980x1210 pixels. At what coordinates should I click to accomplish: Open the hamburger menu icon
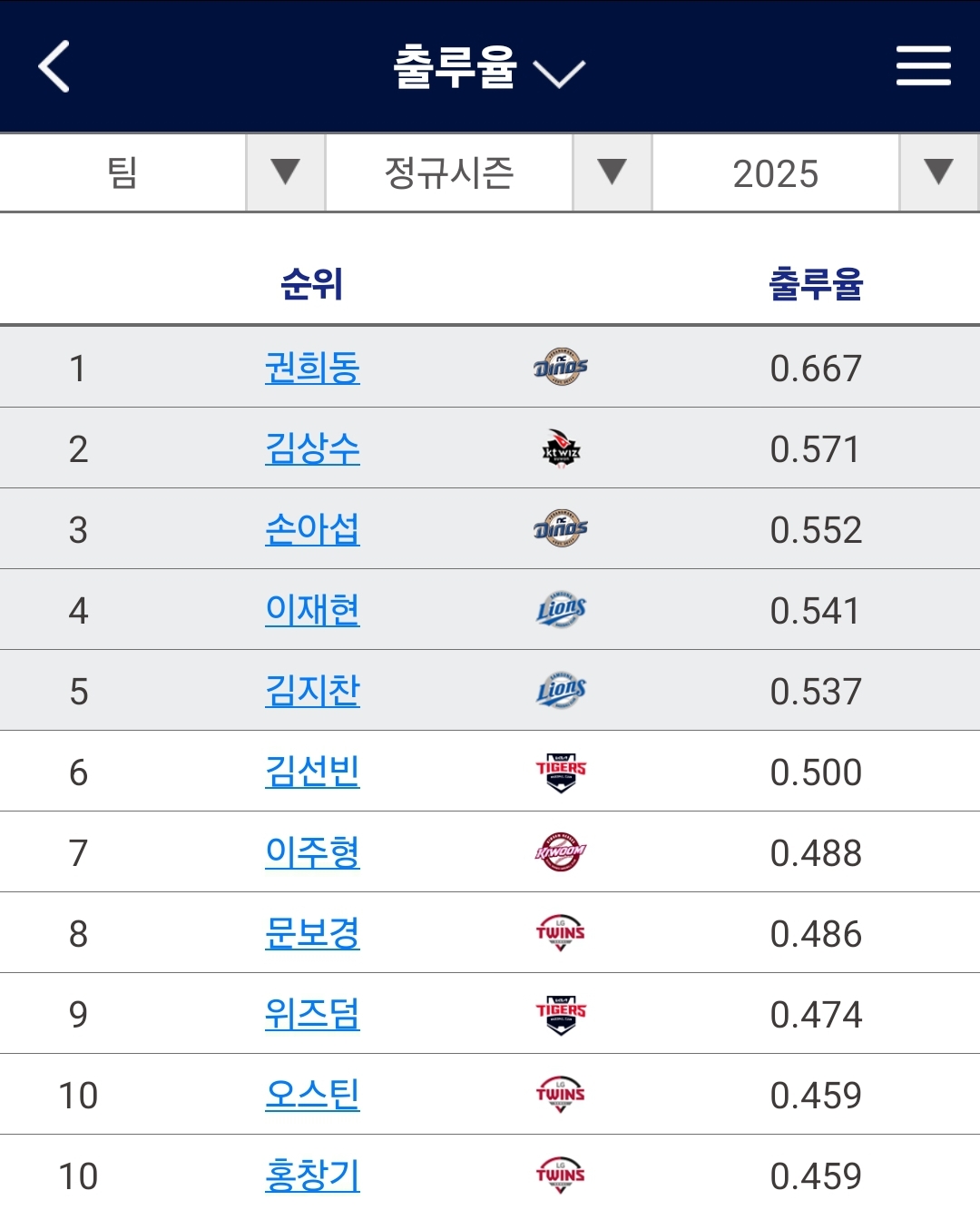pos(923,66)
